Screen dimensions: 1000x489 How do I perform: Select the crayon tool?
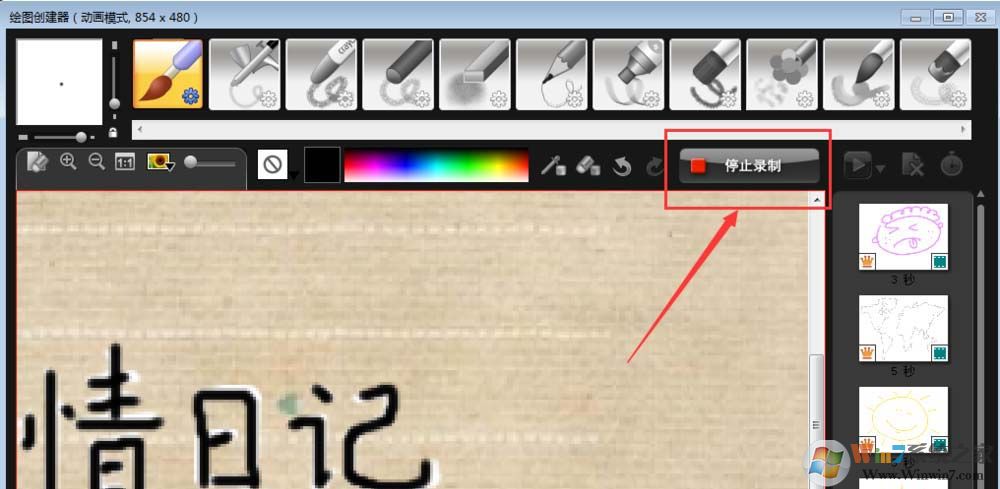321,74
